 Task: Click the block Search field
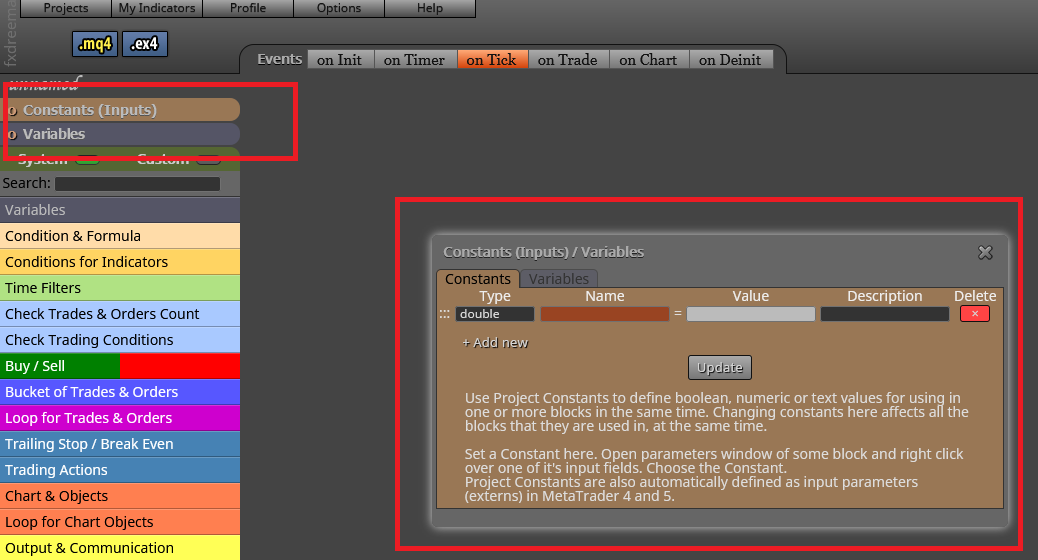pos(138,183)
